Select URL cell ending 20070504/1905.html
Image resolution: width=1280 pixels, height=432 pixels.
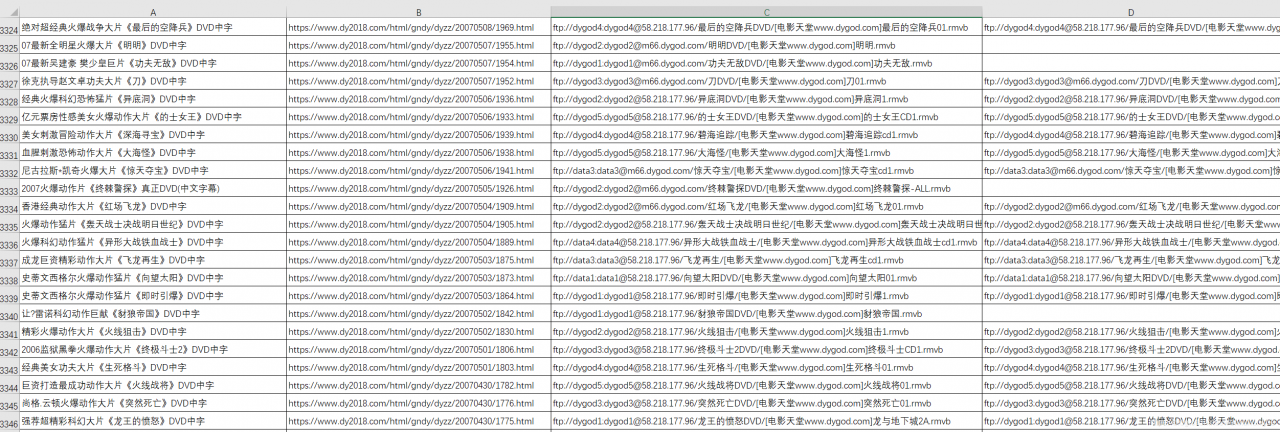pyautogui.click(x=418, y=225)
